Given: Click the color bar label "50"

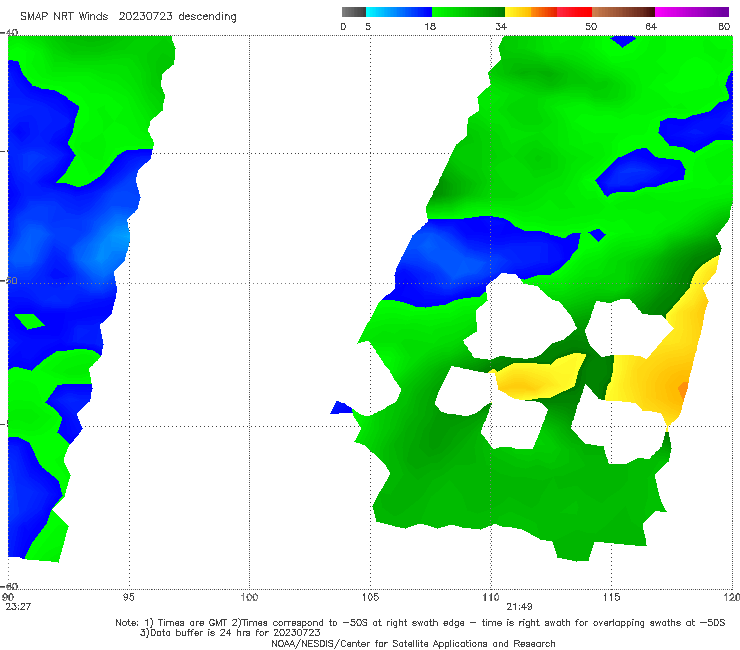Looking at the screenshot, I should pos(591,26).
